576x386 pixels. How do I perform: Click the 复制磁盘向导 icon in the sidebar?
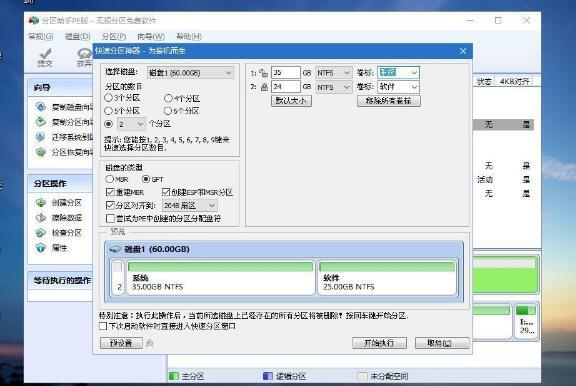coord(40,107)
